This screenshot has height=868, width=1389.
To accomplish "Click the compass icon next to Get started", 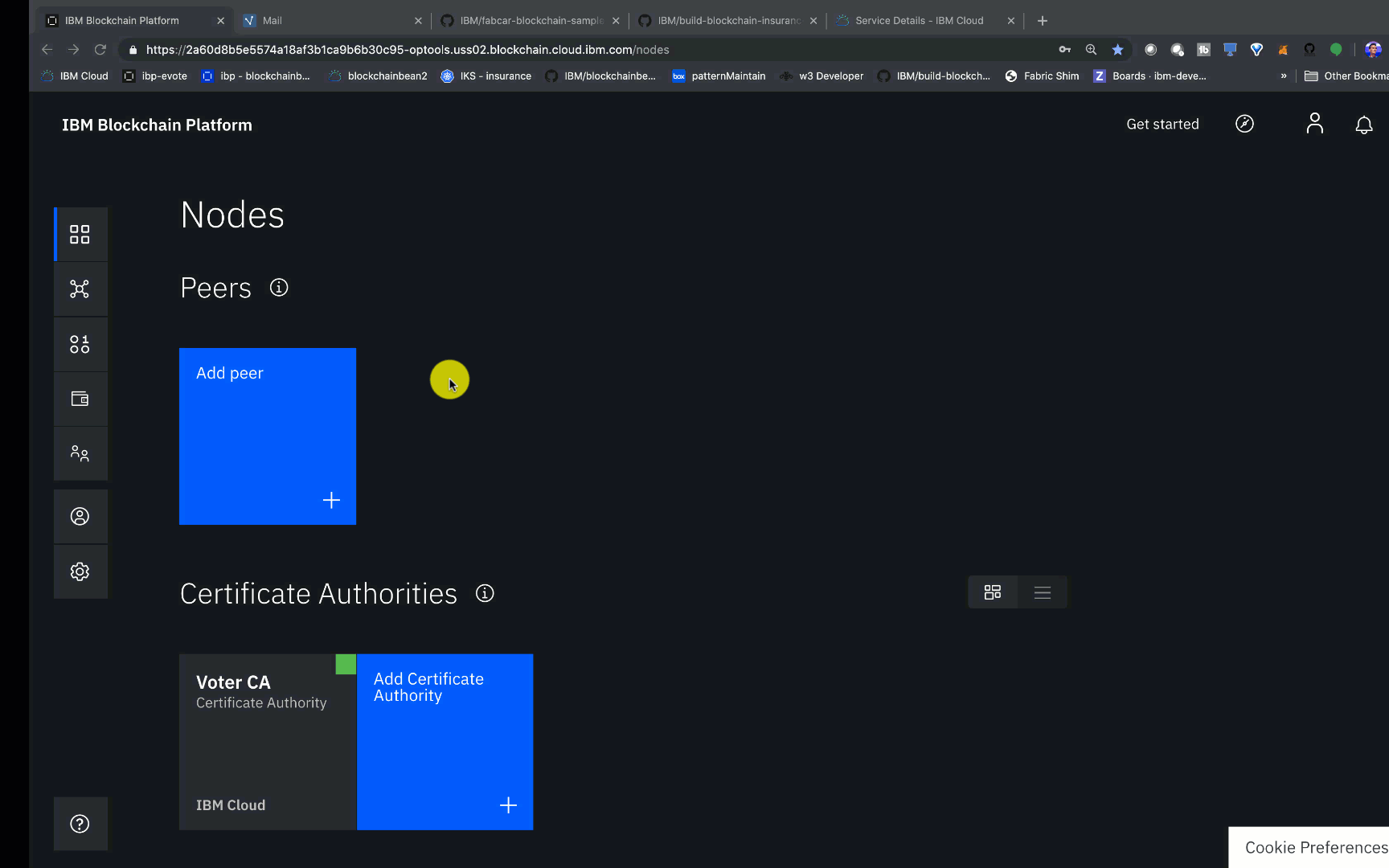I will point(1244,124).
